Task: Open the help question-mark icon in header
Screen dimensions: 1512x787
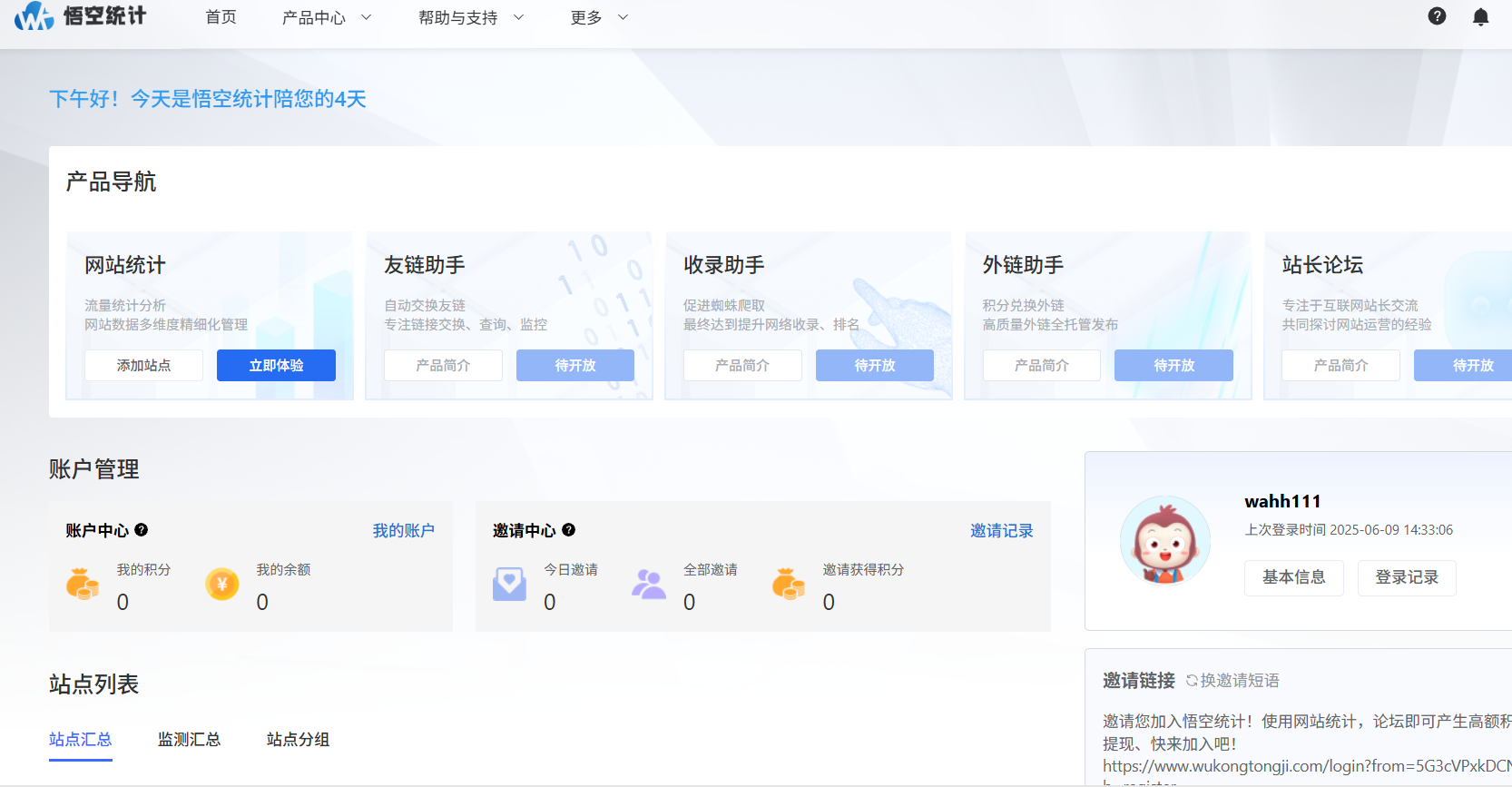Action: (1437, 16)
